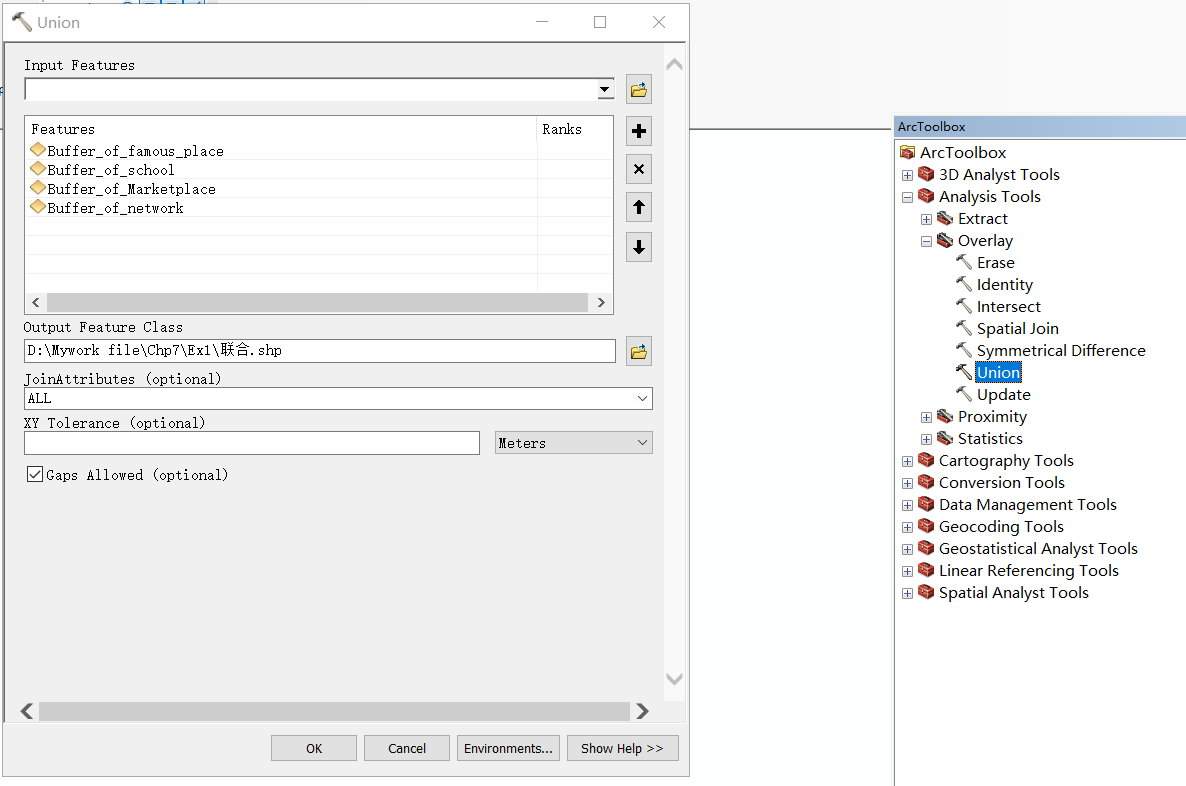Select the Linear Referencing Tools tree item
The width and height of the screenshot is (1186, 786).
[x=1029, y=571]
